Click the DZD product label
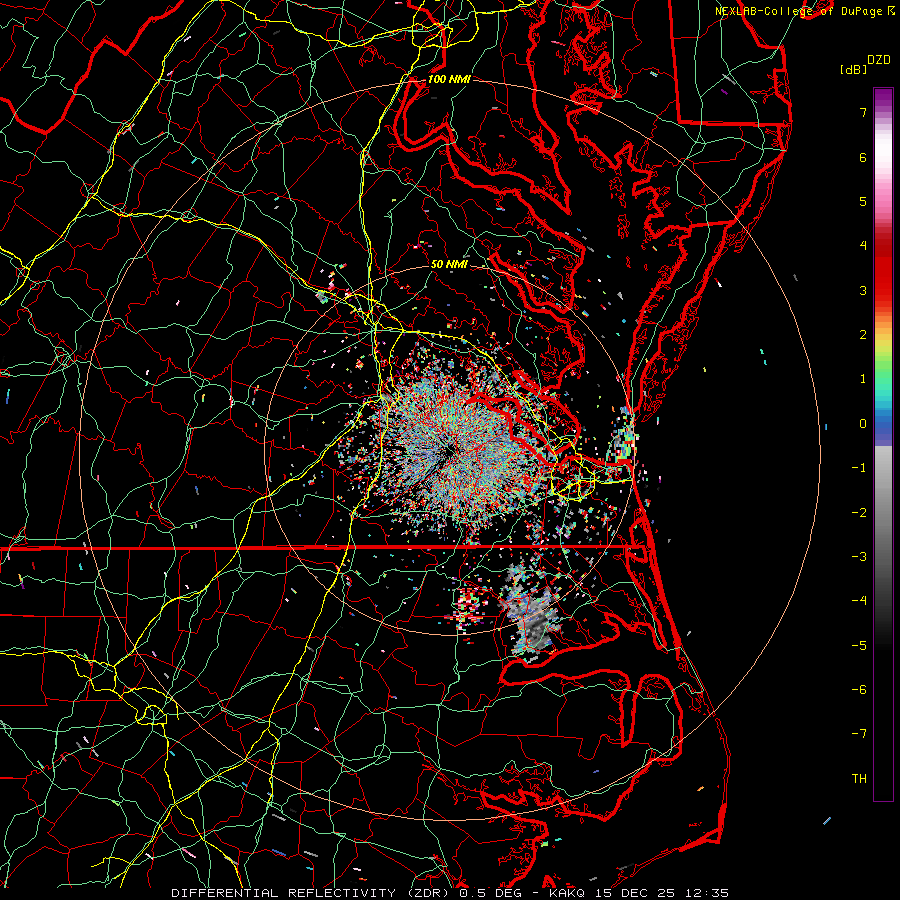The height and width of the screenshot is (900, 900). tap(879, 60)
